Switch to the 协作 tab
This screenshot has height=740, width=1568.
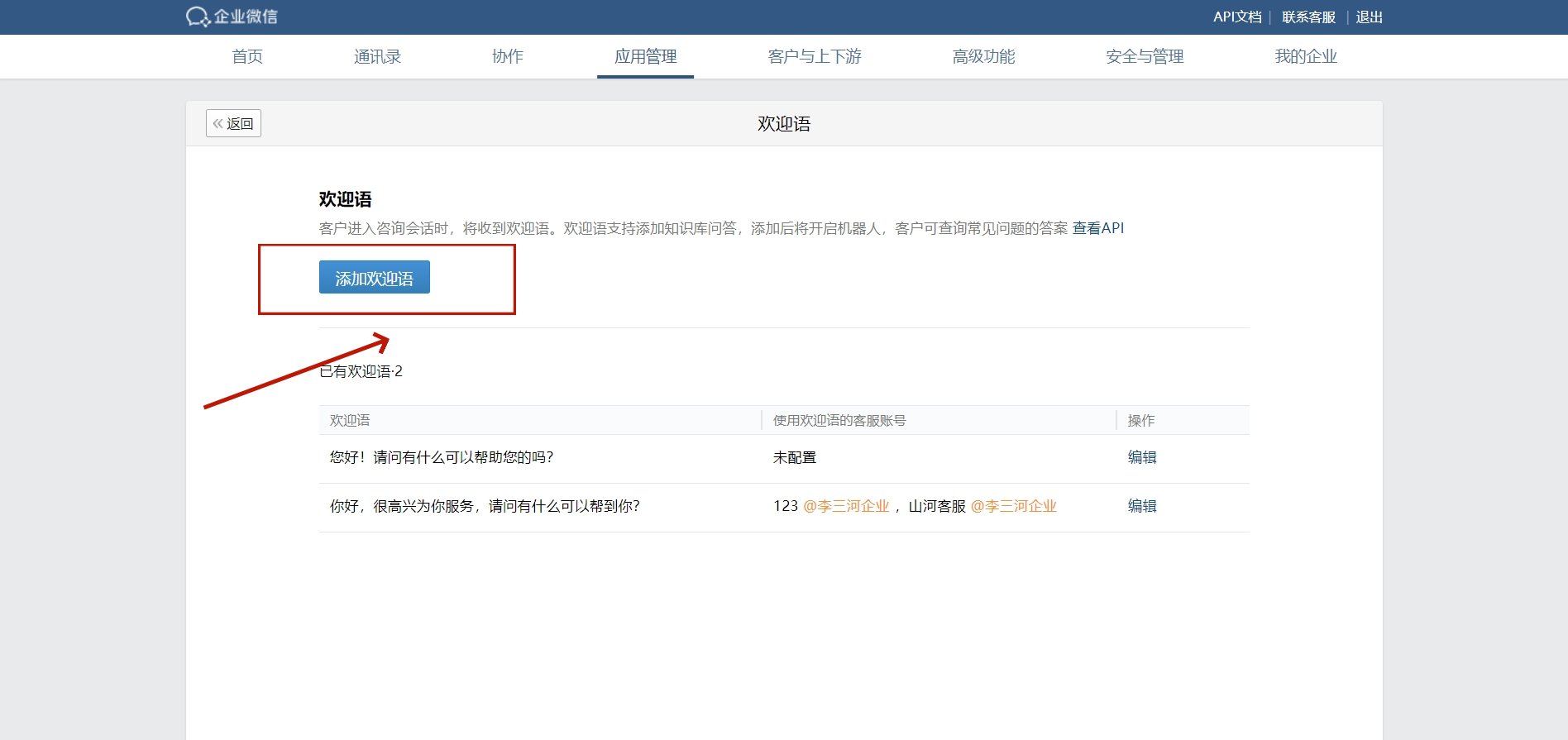coord(507,56)
